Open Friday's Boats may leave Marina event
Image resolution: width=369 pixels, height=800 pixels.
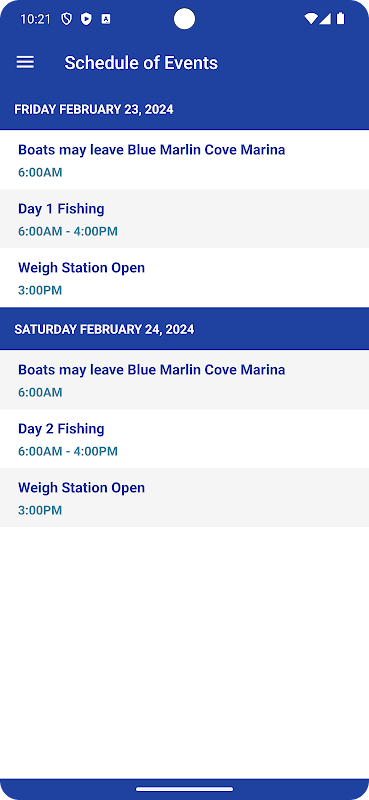pos(184,160)
